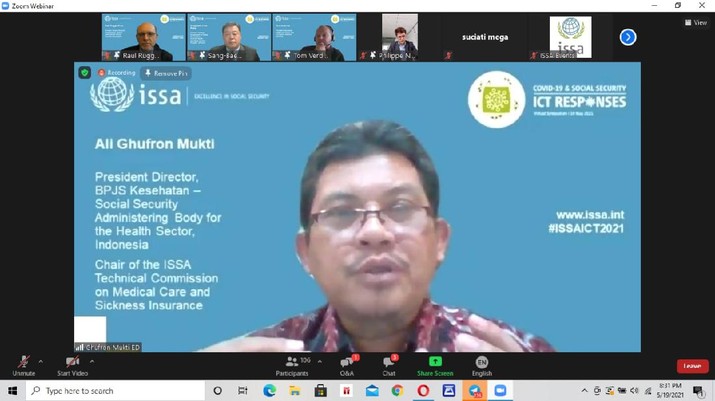Launch Google Chrome from the taskbar
Viewport: 715px width, 401px height.
pyautogui.click(x=398, y=391)
